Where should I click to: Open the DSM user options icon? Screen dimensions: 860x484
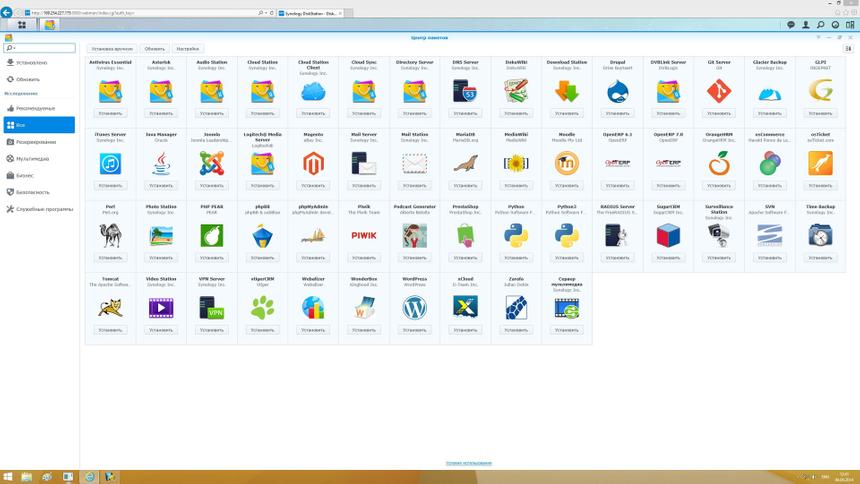pos(806,25)
